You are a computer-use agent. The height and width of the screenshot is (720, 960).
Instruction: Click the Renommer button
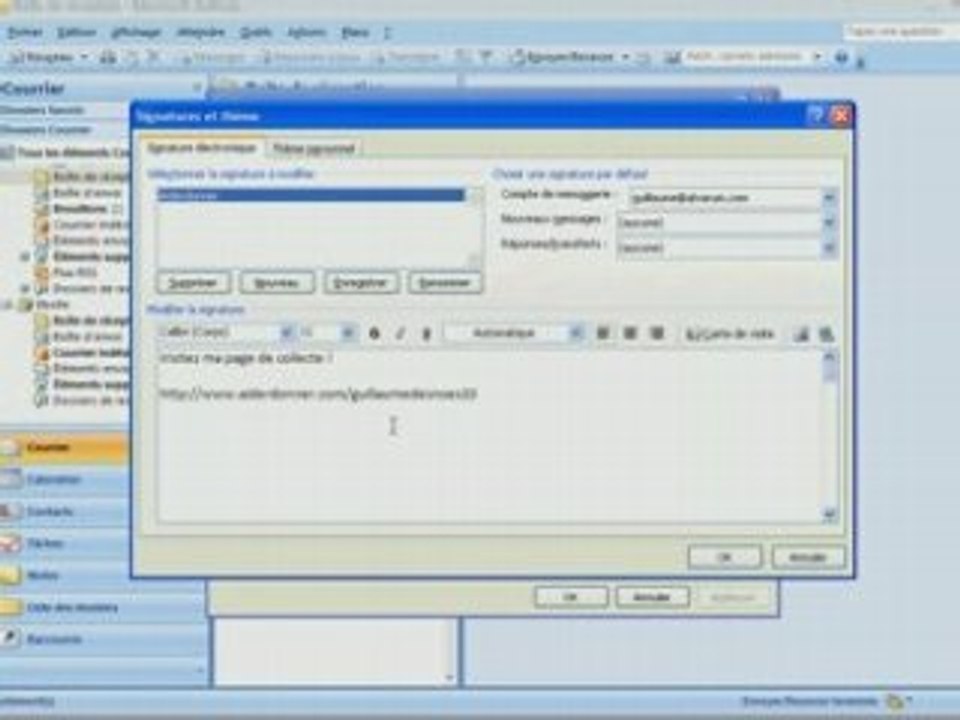[444, 283]
